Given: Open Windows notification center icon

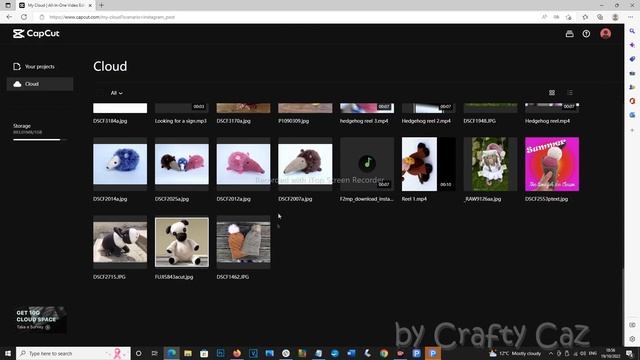Looking at the screenshot, I should click(x=630, y=353).
